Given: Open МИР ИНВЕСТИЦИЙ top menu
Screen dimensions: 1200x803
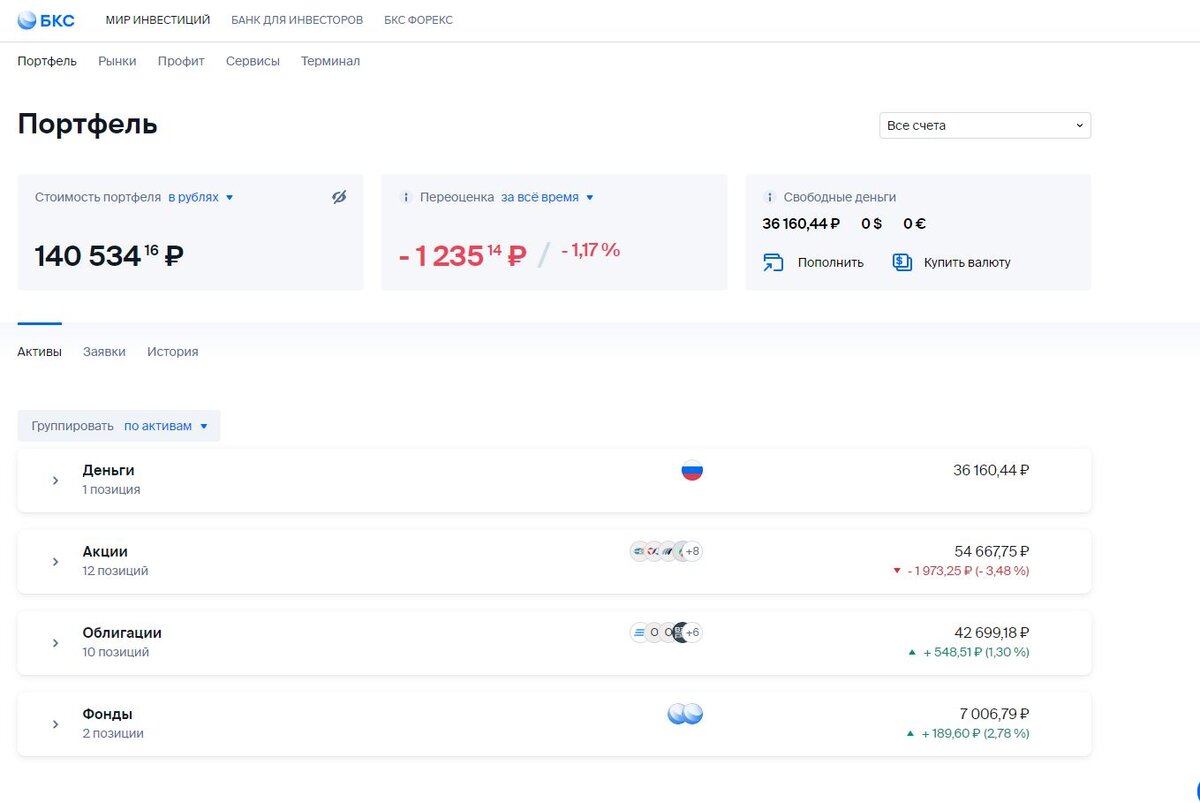Looking at the screenshot, I should (x=158, y=20).
